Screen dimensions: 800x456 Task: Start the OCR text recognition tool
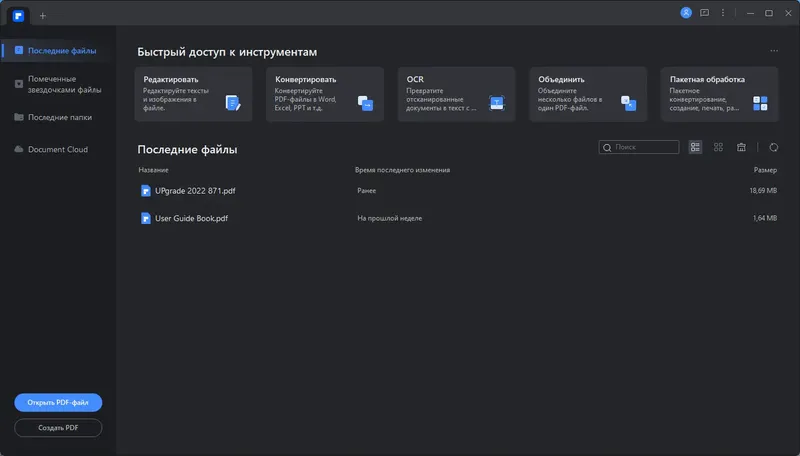pos(456,94)
